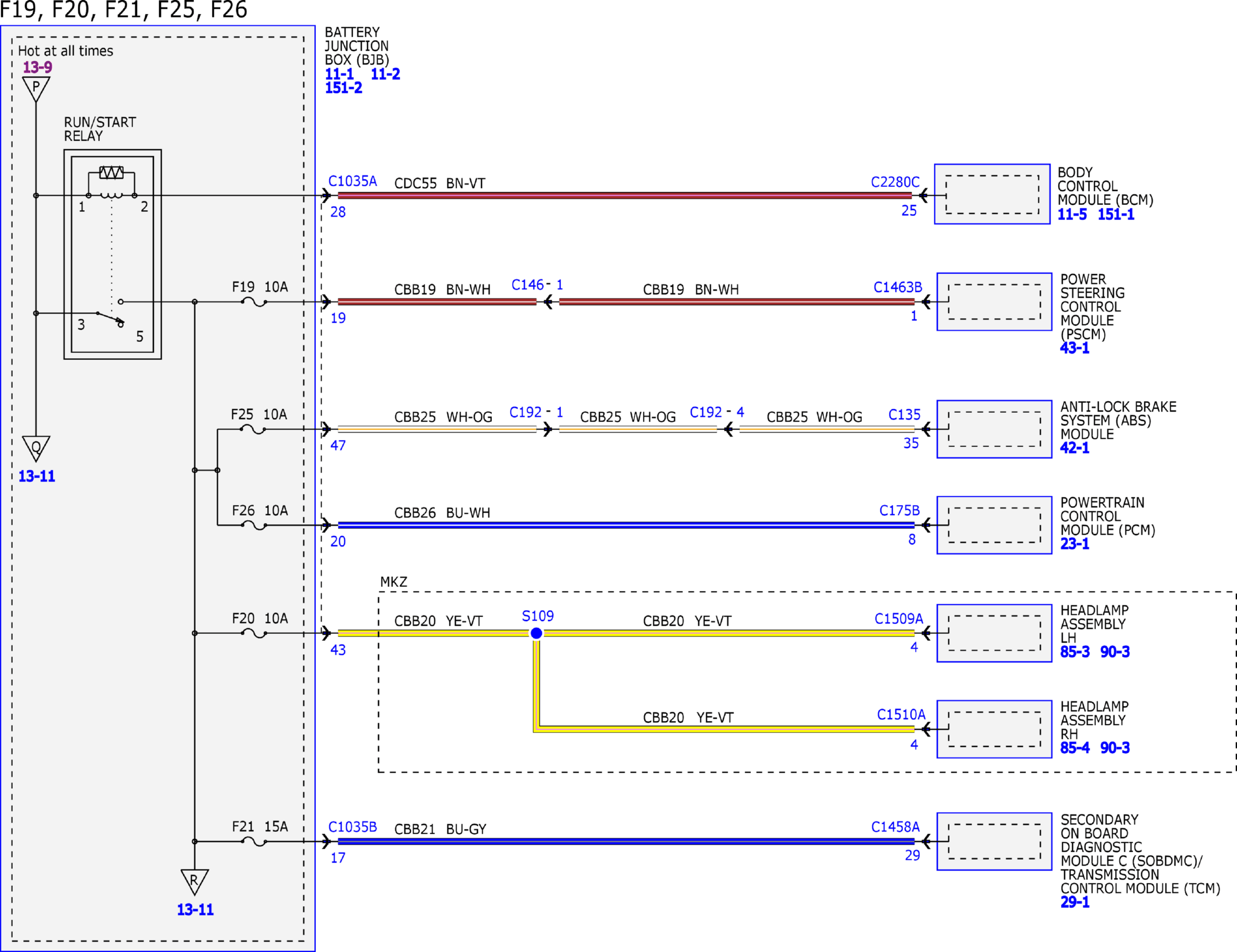Viewport: 1237px width, 952px height.
Task: Follow the 151-1 link beside Body Control Module
Action: point(1116,214)
